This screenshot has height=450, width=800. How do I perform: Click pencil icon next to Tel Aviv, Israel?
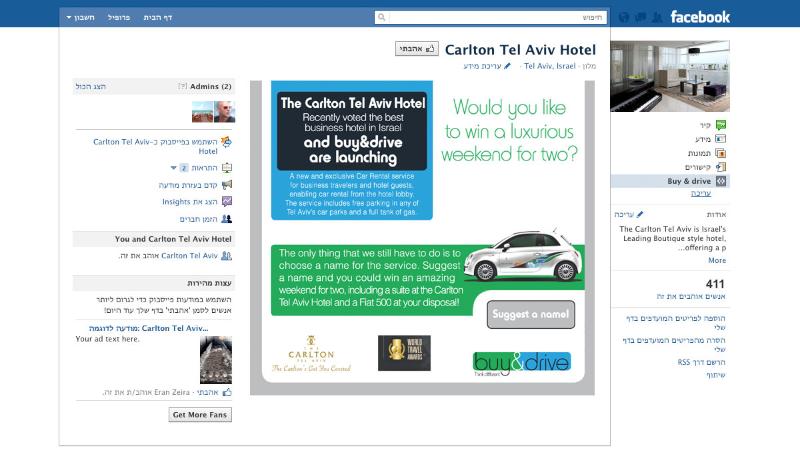[x=507, y=66]
